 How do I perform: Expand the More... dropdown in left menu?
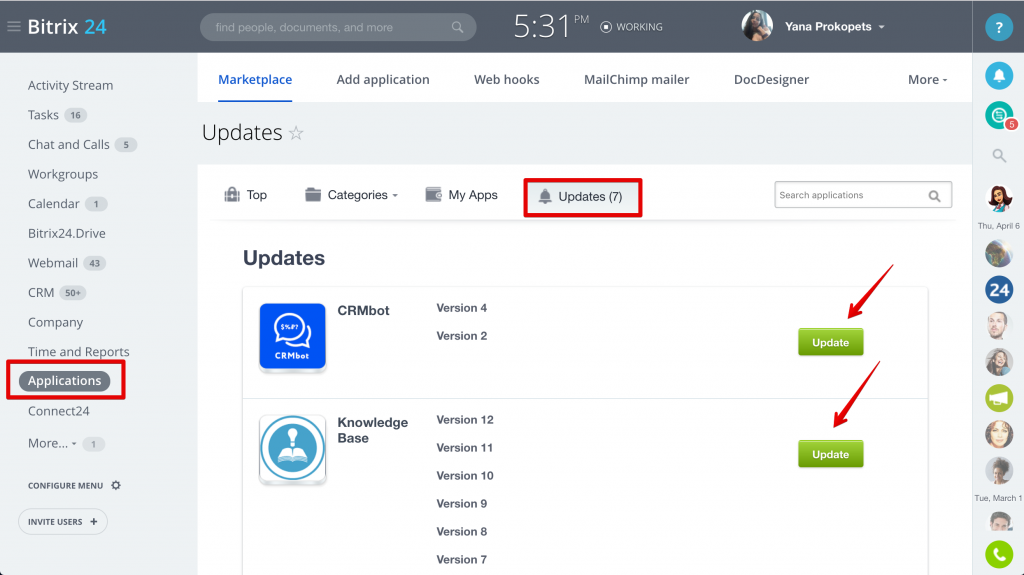coord(52,444)
